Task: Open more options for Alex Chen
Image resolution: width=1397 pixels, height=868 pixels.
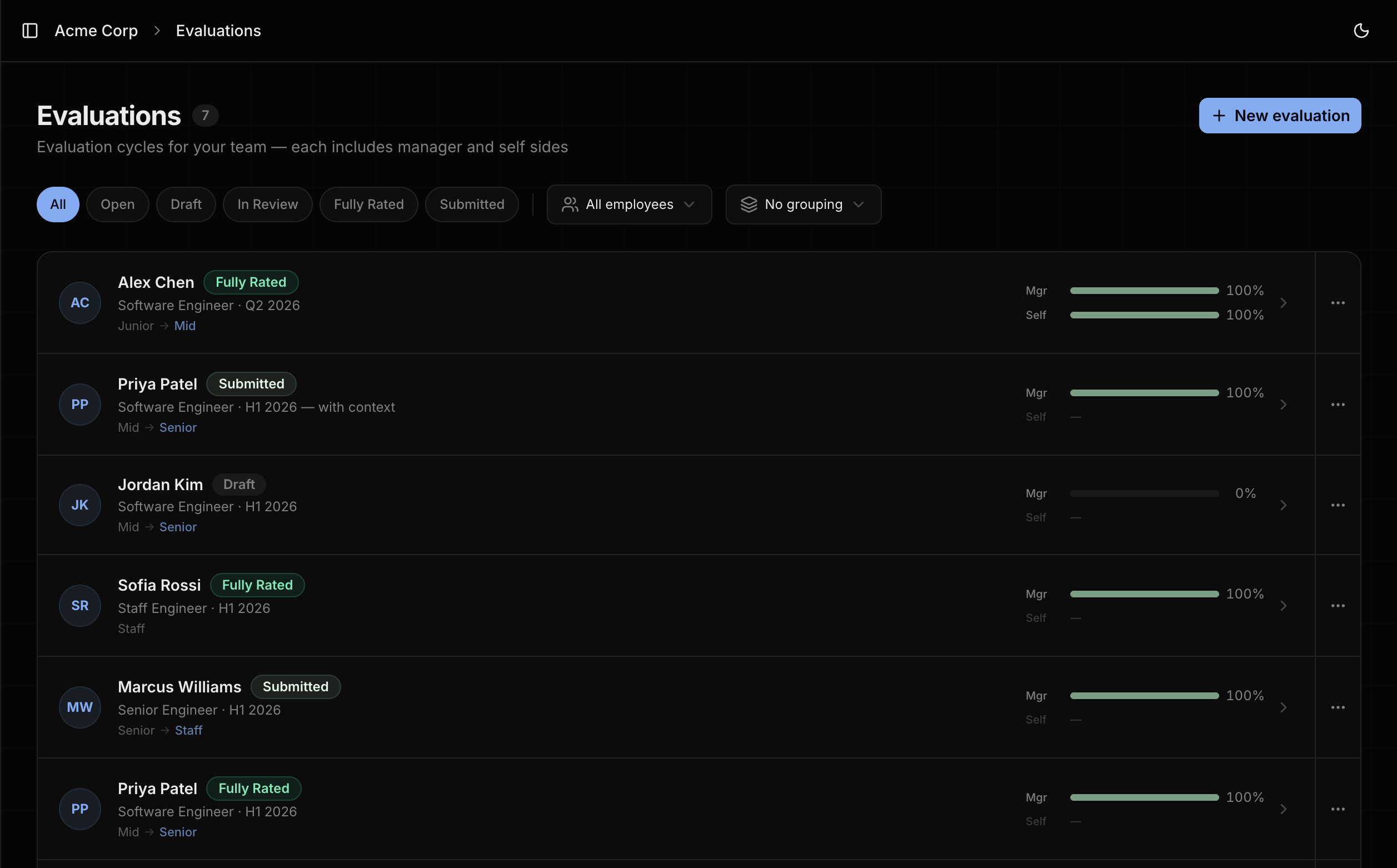Action: pos(1338,302)
